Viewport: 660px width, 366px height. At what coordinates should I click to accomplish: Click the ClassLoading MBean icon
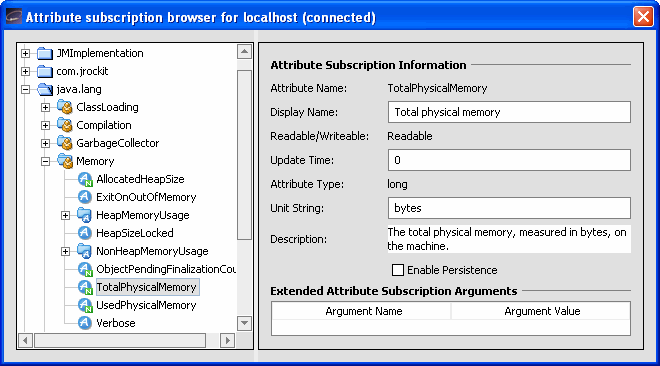65,107
